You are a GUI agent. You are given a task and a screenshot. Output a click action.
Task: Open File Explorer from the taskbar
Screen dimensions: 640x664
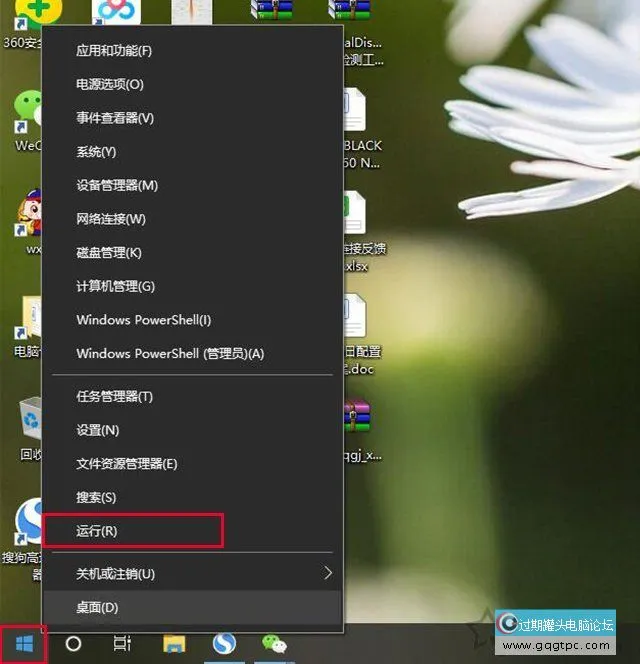click(174, 644)
